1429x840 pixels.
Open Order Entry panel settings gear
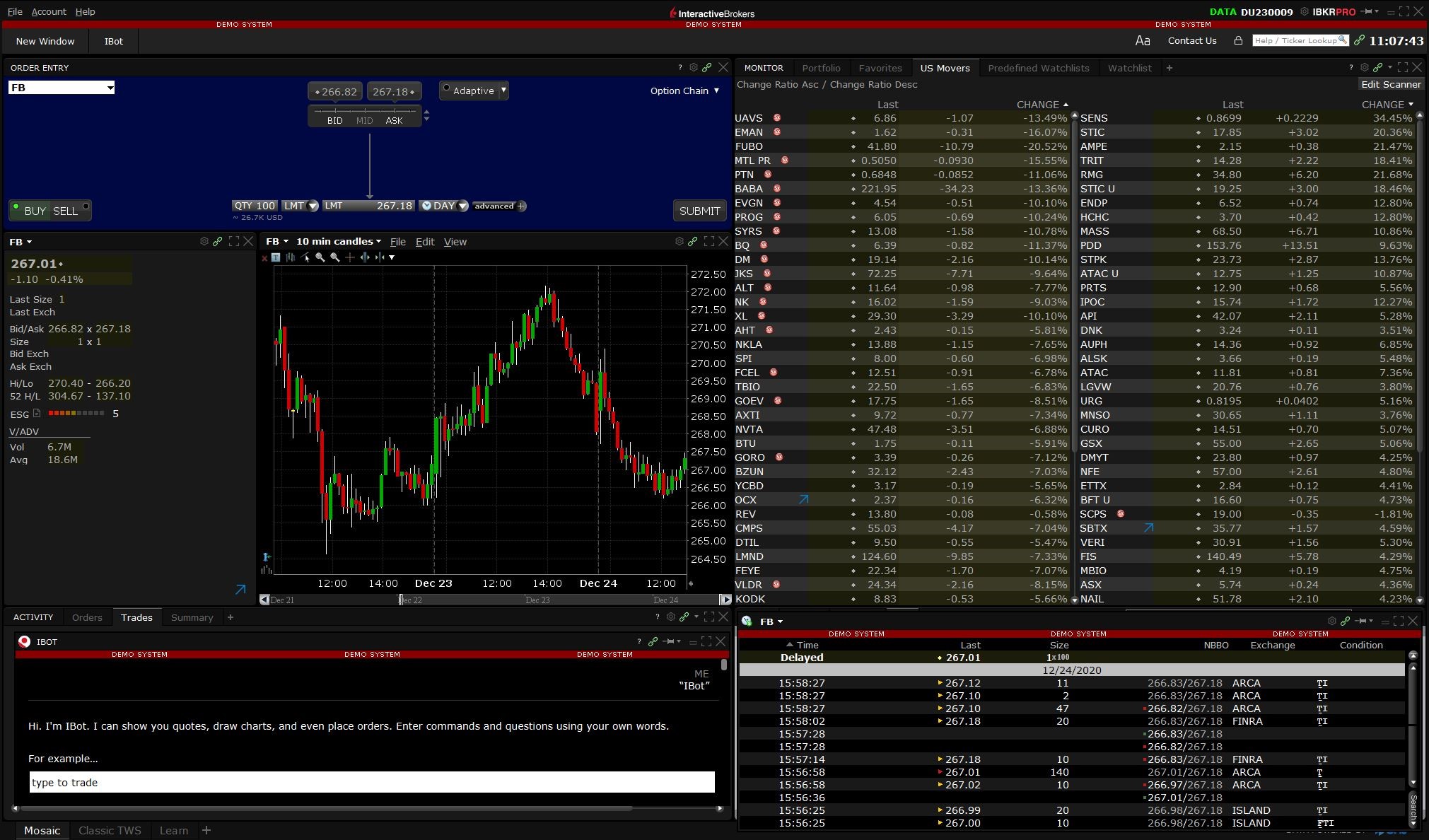point(694,68)
